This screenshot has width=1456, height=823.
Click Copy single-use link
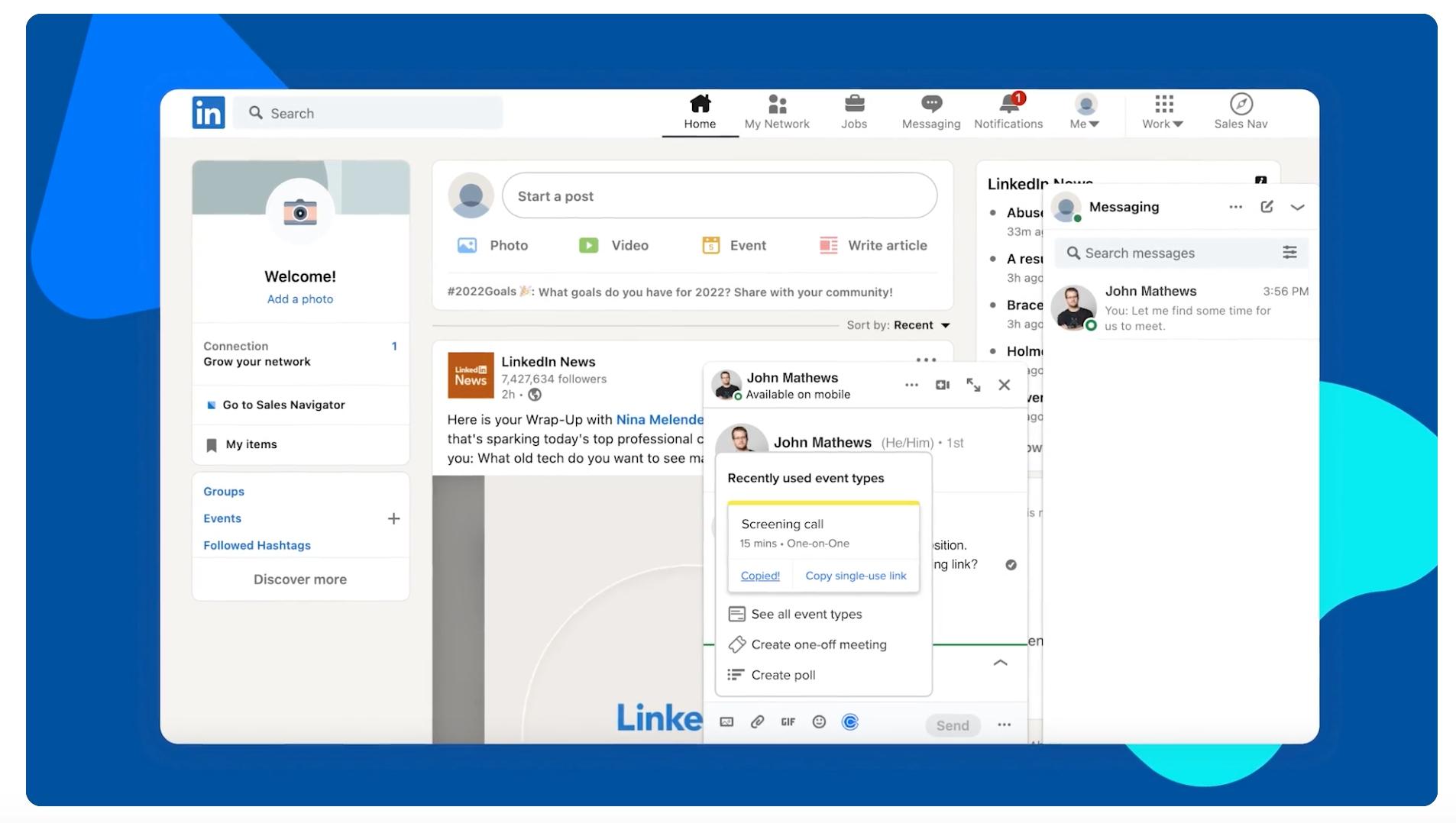tap(856, 576)
